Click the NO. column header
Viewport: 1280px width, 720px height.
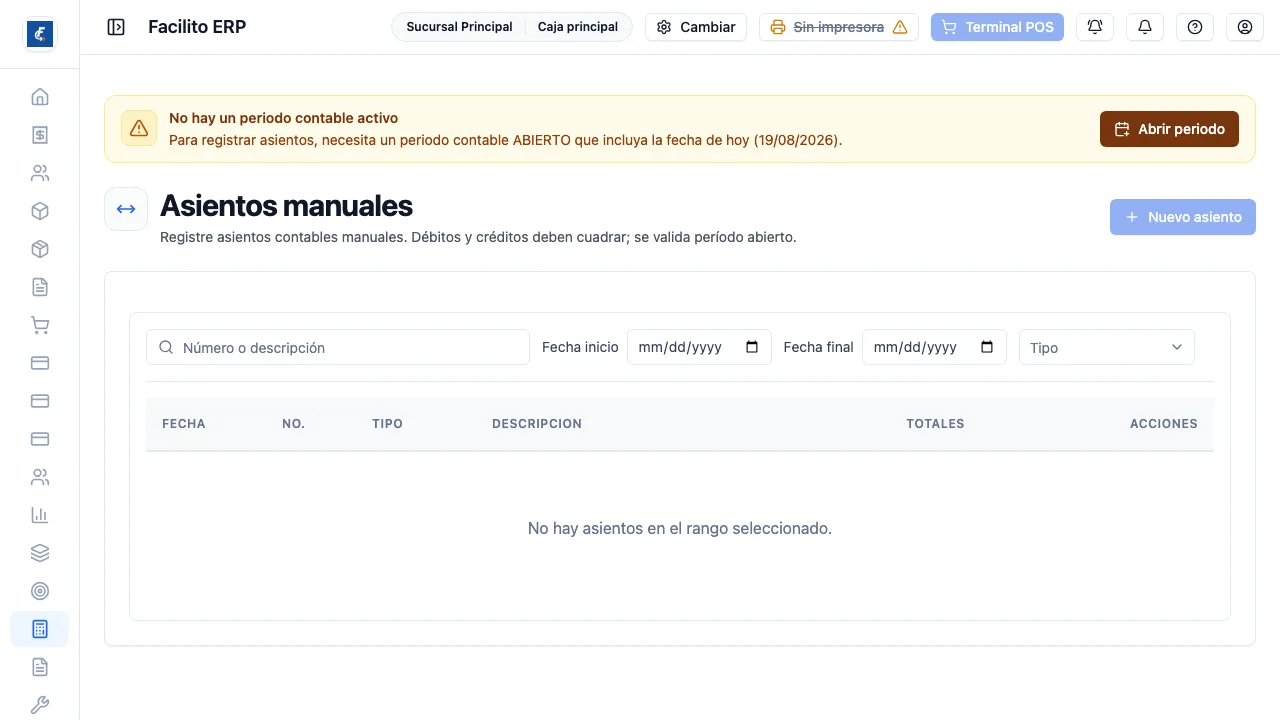[293, 424]
